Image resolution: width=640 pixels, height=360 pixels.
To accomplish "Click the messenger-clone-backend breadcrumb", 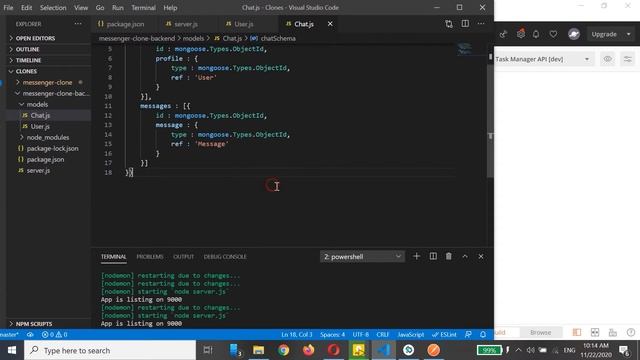I will (x=137, y=38).
